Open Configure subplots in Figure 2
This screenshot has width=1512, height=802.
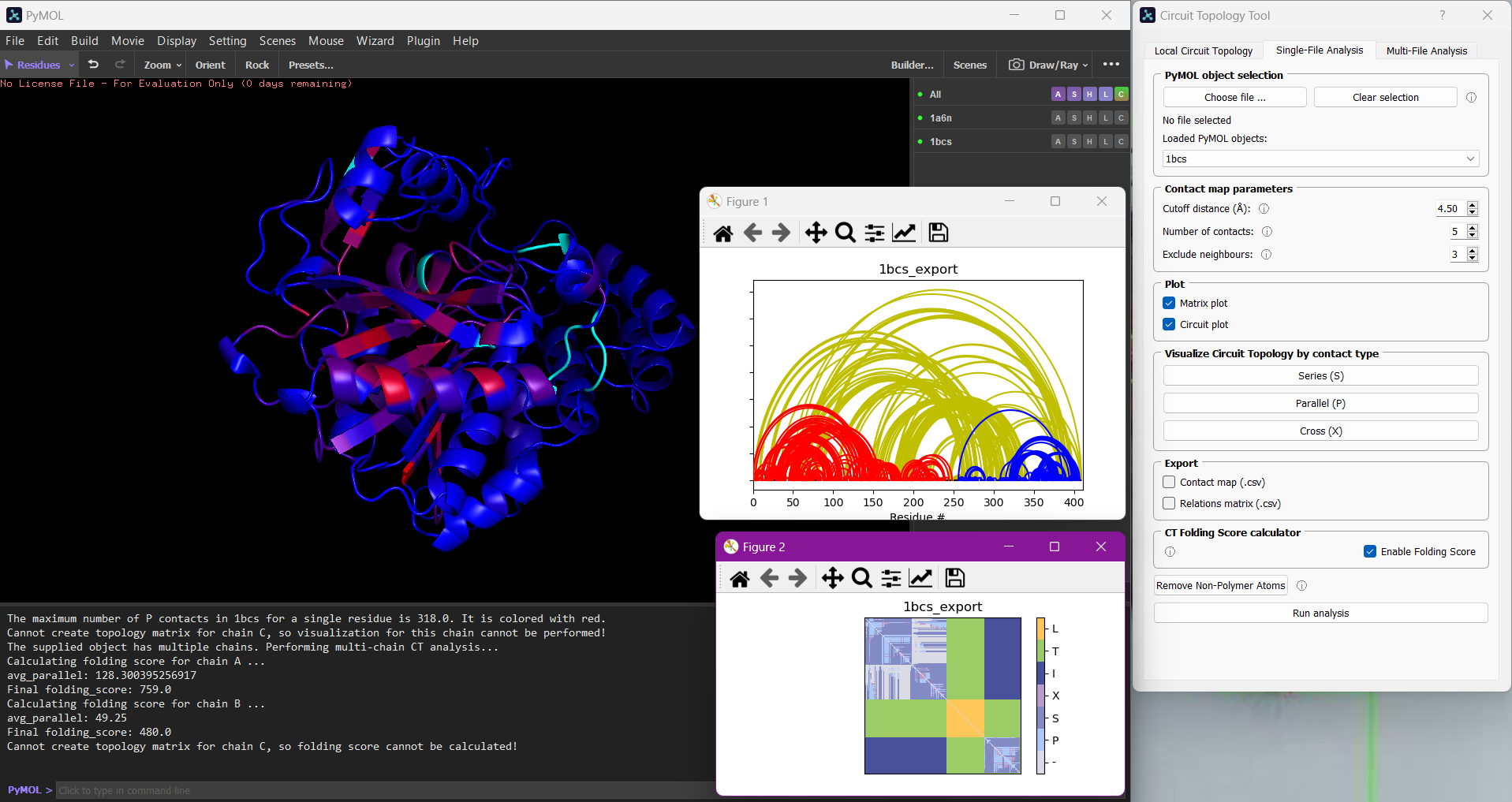tap(891, 578)
